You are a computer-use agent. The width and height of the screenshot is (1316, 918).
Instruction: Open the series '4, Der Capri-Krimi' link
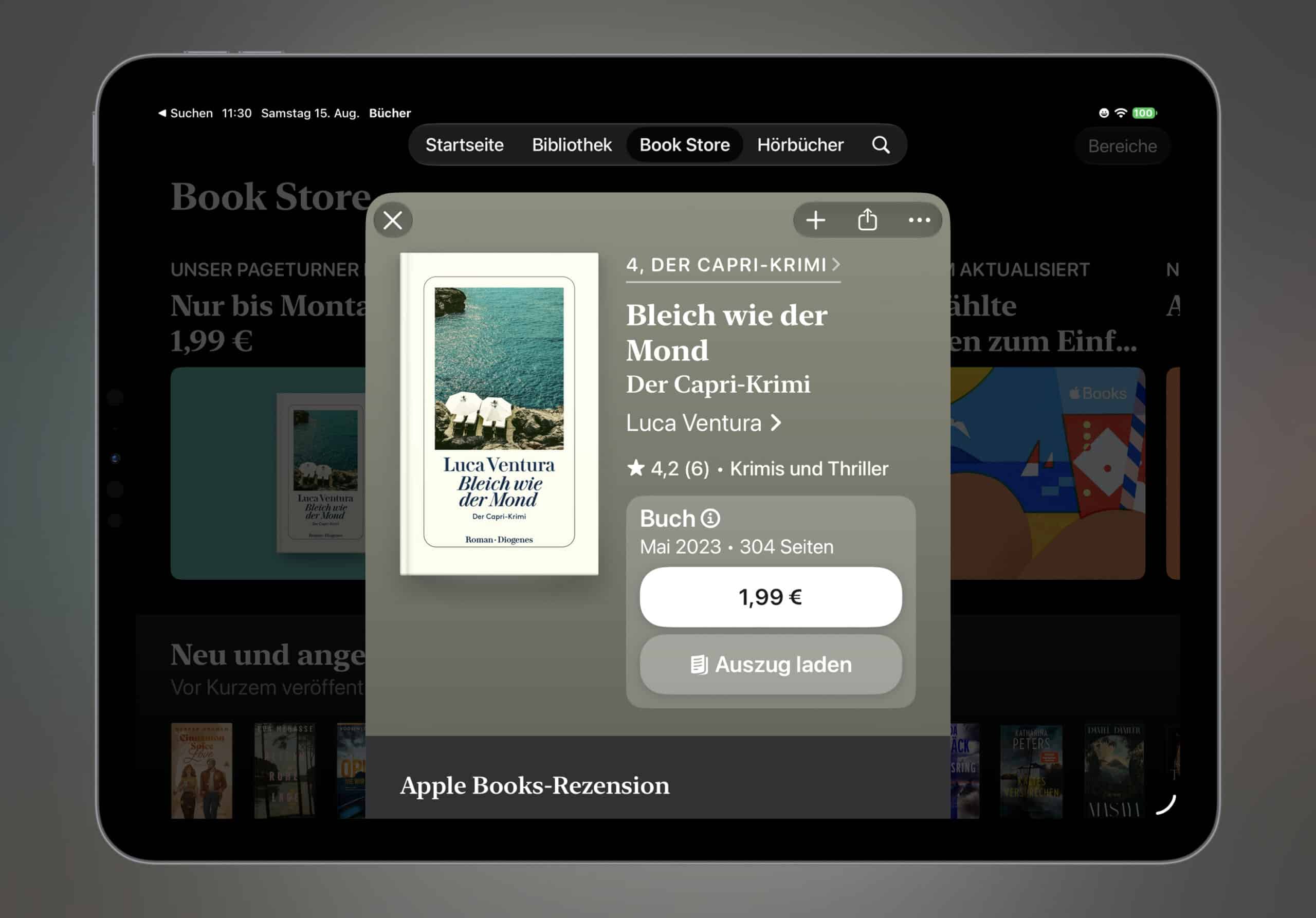tap(733, 265)
